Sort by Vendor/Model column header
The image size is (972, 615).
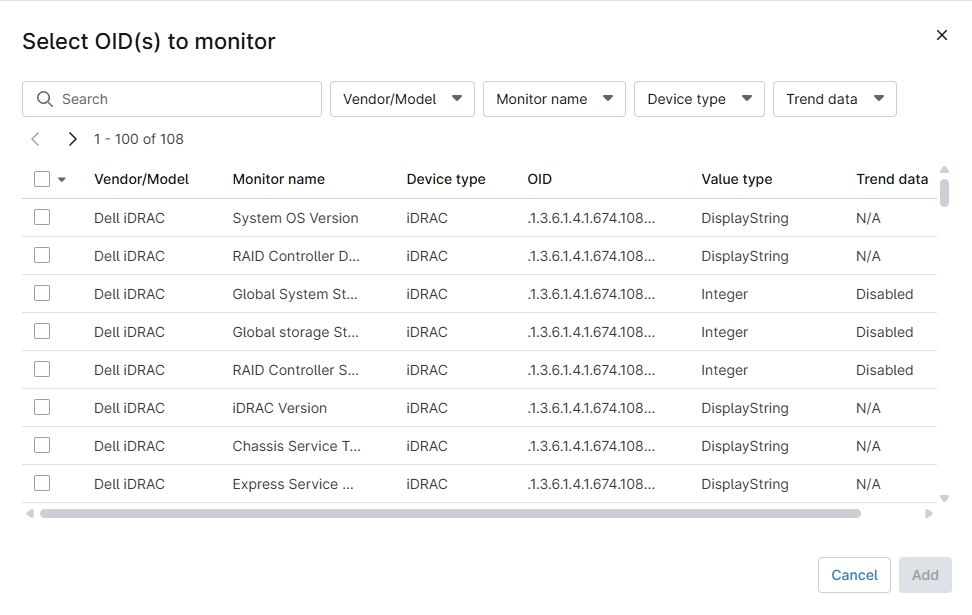pyautogui.click(x=141, y=179)
